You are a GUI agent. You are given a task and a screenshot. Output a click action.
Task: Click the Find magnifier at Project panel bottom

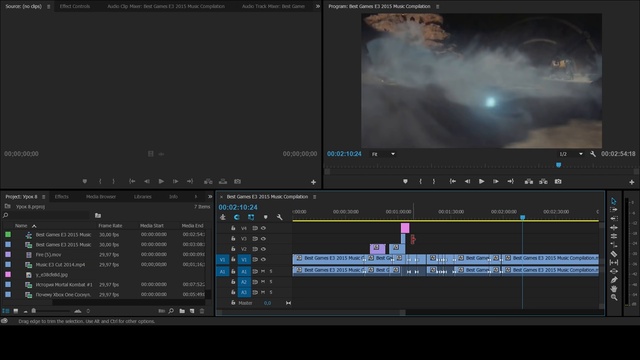tap(171, 311)
